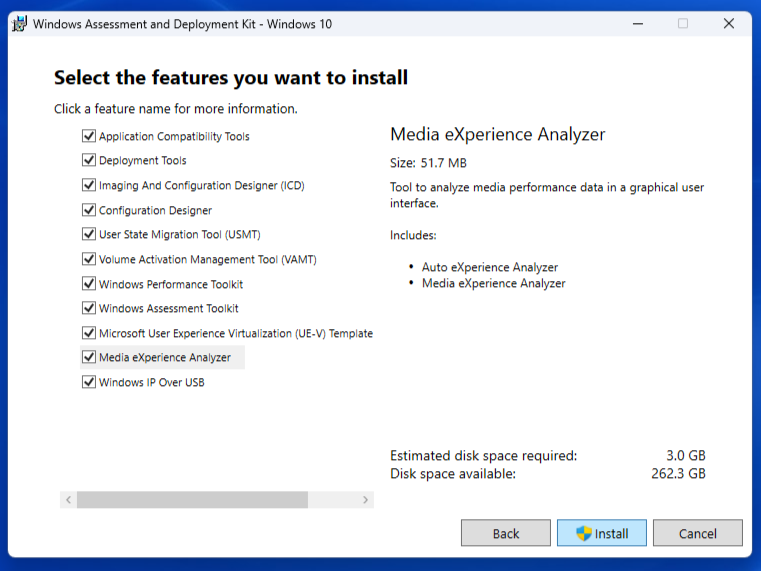Toggle the Windows IP Over USB checkbox

(x=89, y=382)
